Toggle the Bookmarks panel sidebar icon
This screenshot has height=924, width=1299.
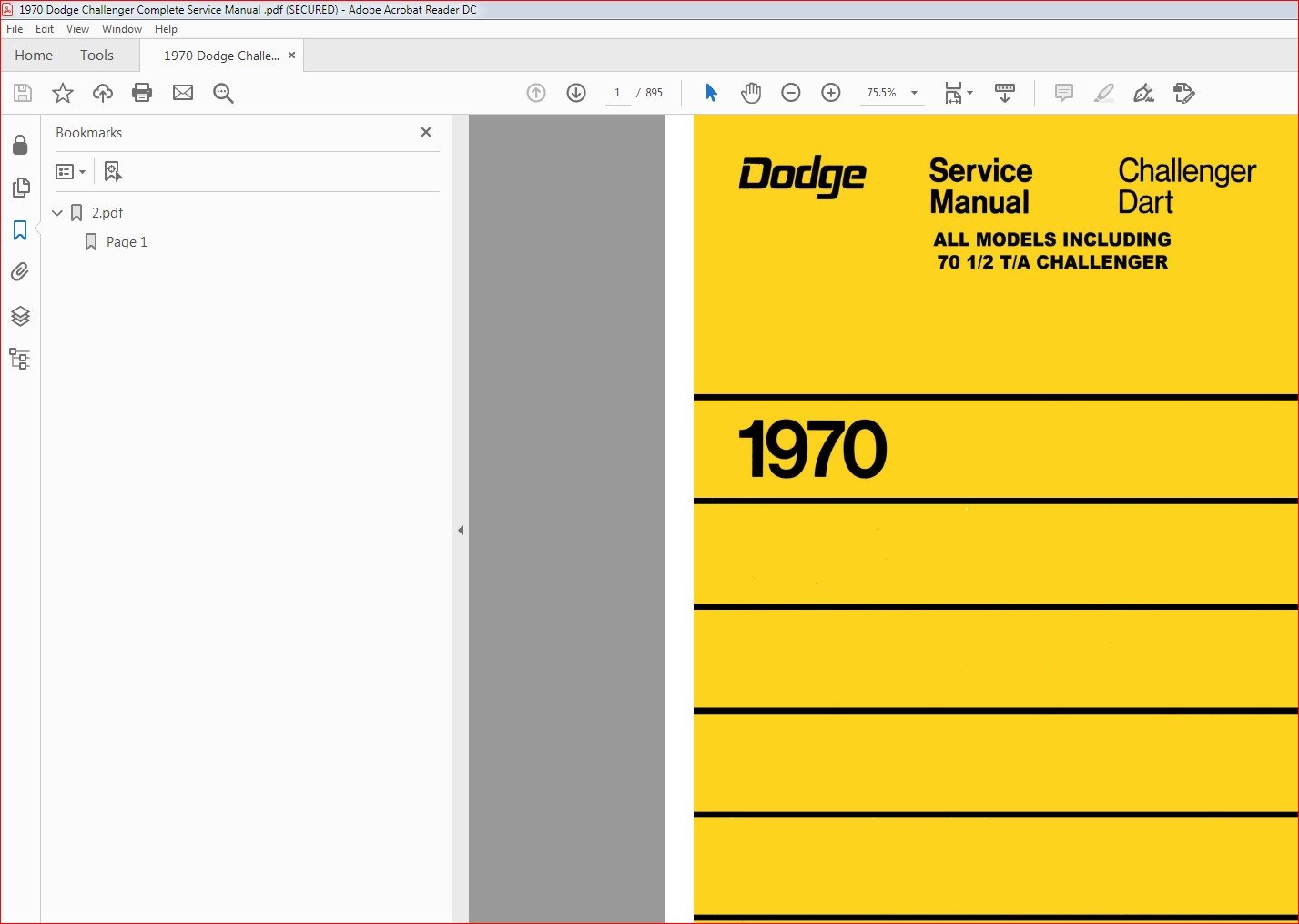pyautogui.click(x=20, y=230)
